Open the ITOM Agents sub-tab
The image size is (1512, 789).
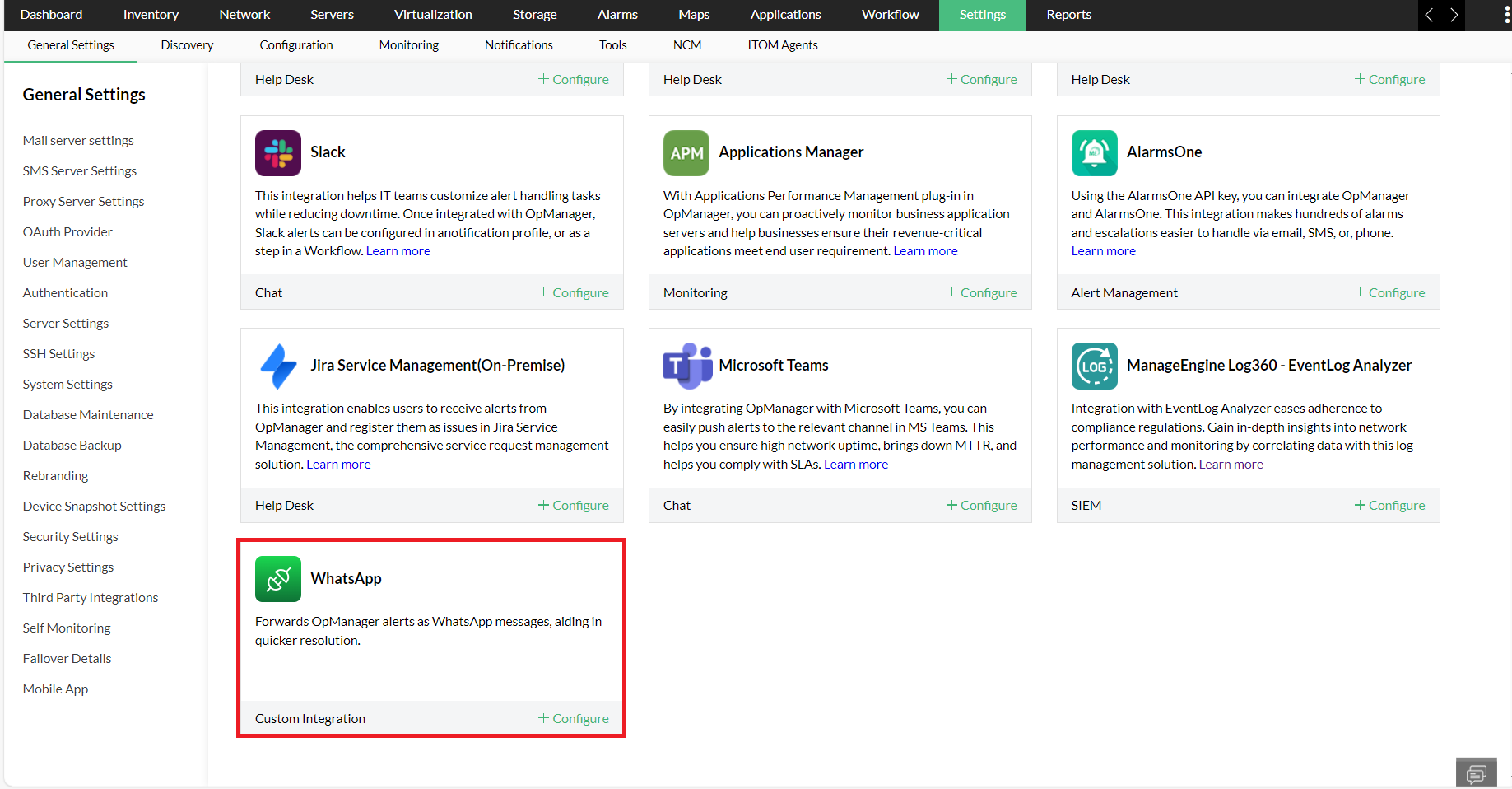click(x=783, y=45)
